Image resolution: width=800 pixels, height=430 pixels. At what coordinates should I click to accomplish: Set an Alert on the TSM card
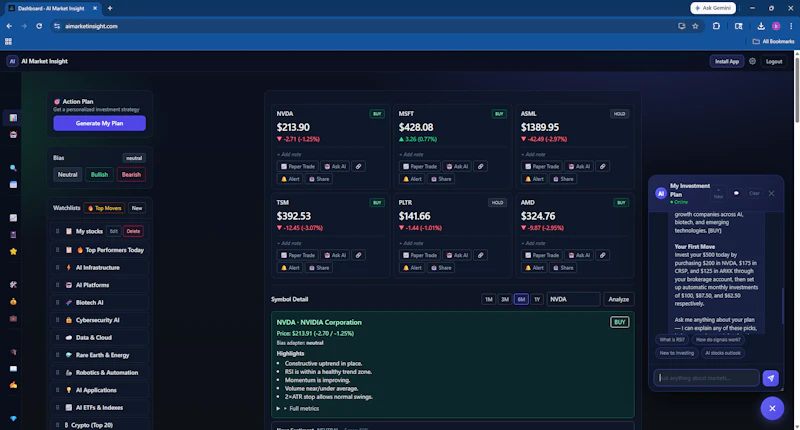(x=290, y=268)
